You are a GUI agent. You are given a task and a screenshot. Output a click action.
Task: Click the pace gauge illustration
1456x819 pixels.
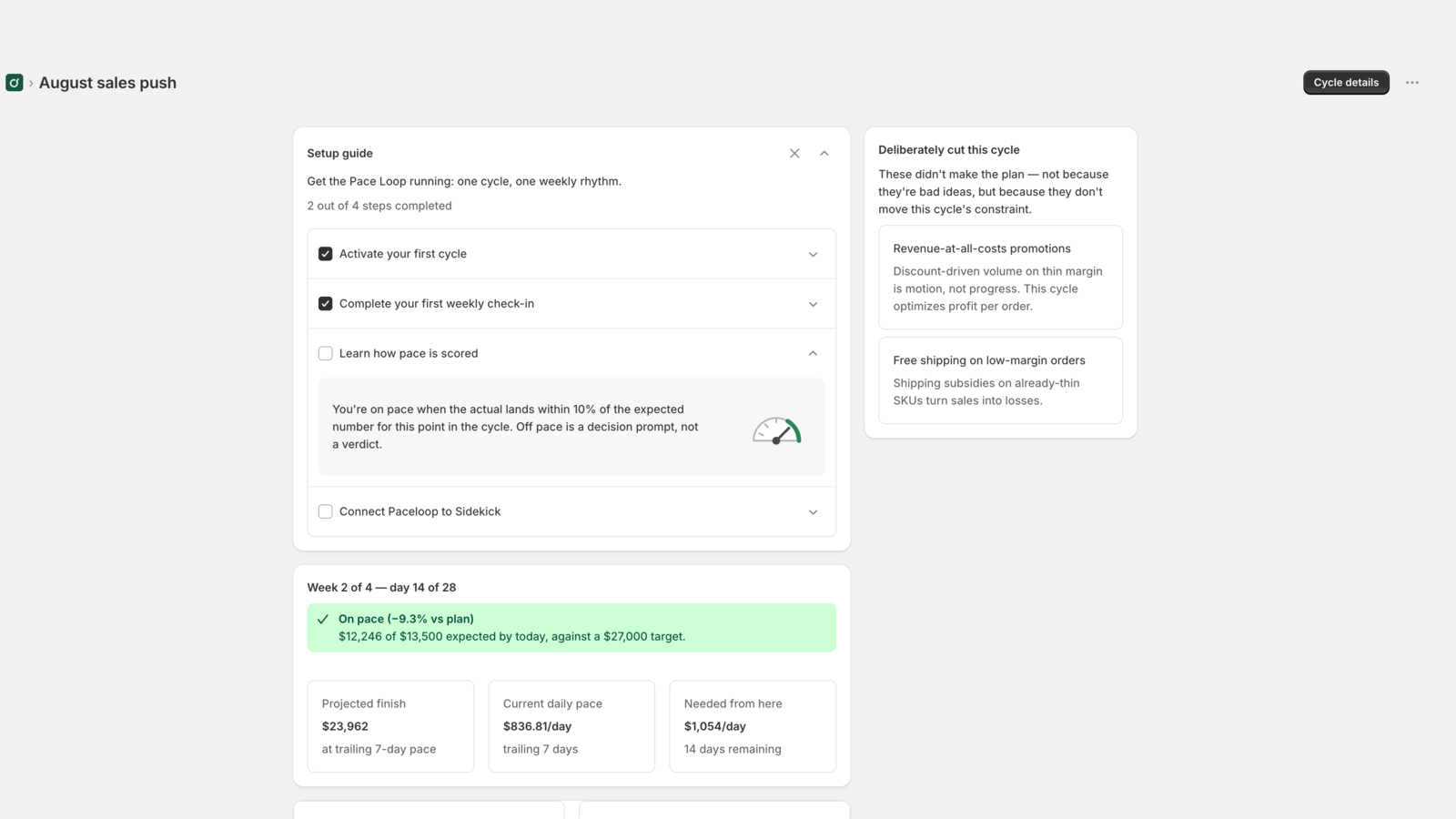pyautogui.click(x=776, y=430)
